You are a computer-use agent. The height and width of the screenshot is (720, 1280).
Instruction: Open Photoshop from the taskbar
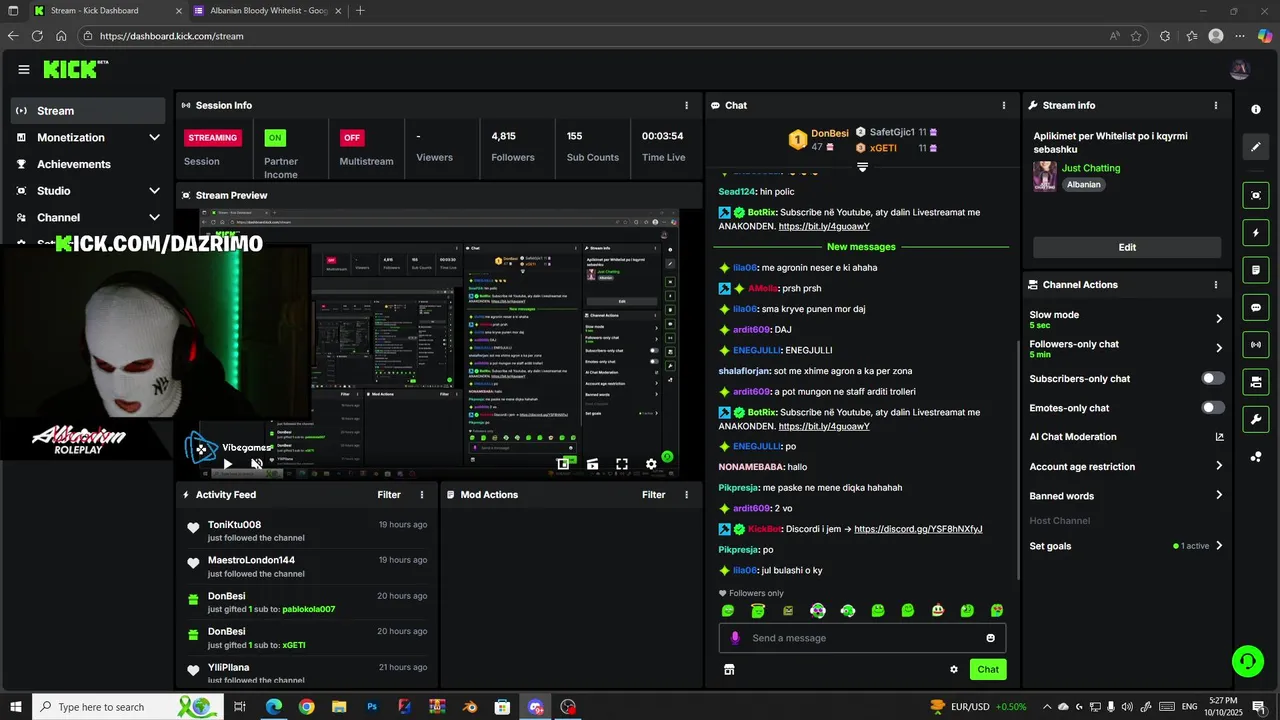pos(372,707)
